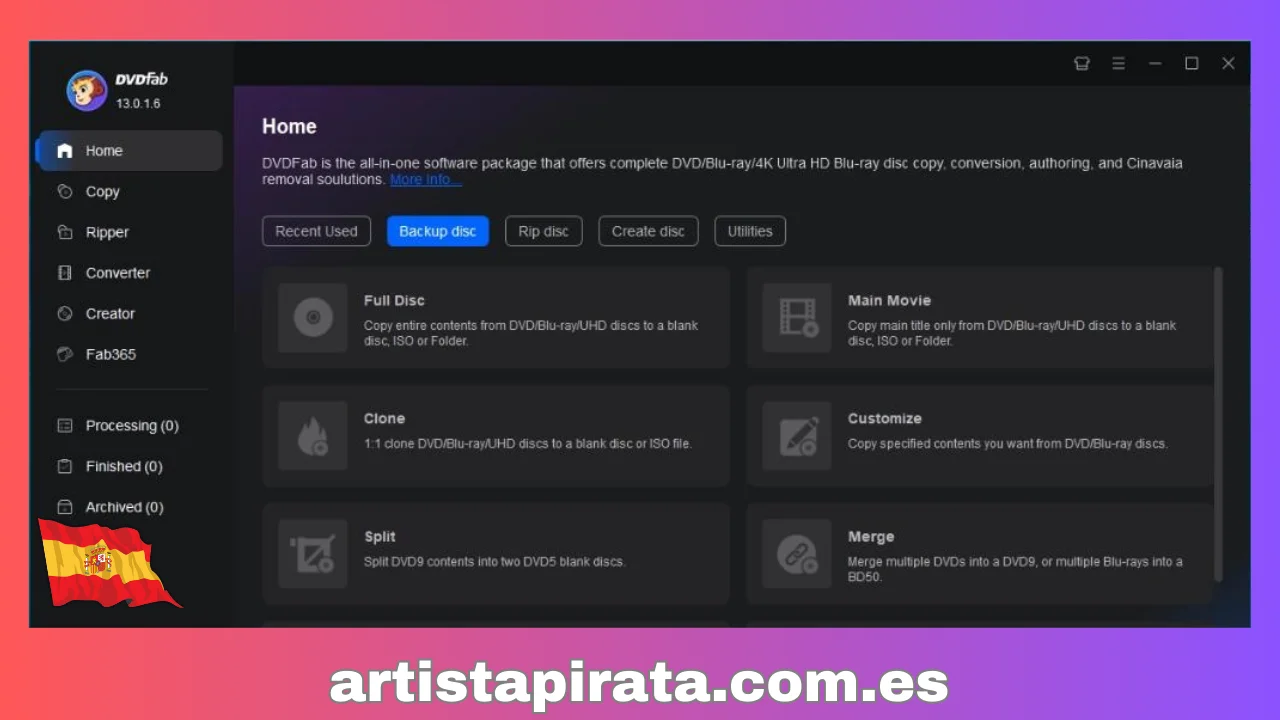Click the version number 13.0.1.6

click(x=138, y=103)
